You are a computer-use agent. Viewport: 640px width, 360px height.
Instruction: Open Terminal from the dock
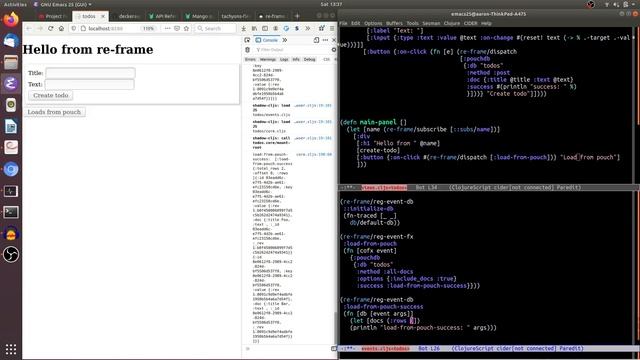point(11,212)
